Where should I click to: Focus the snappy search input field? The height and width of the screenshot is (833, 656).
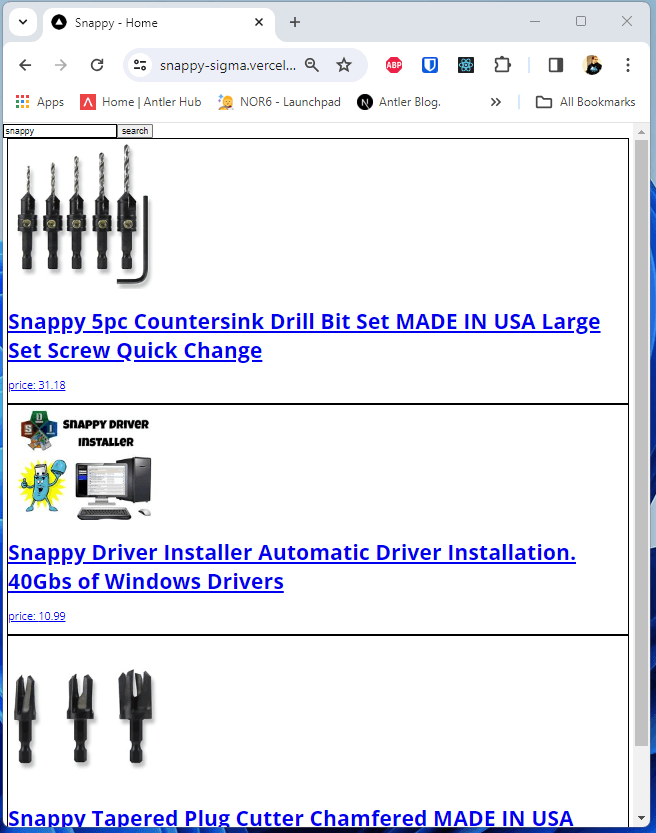coord(60,131)
